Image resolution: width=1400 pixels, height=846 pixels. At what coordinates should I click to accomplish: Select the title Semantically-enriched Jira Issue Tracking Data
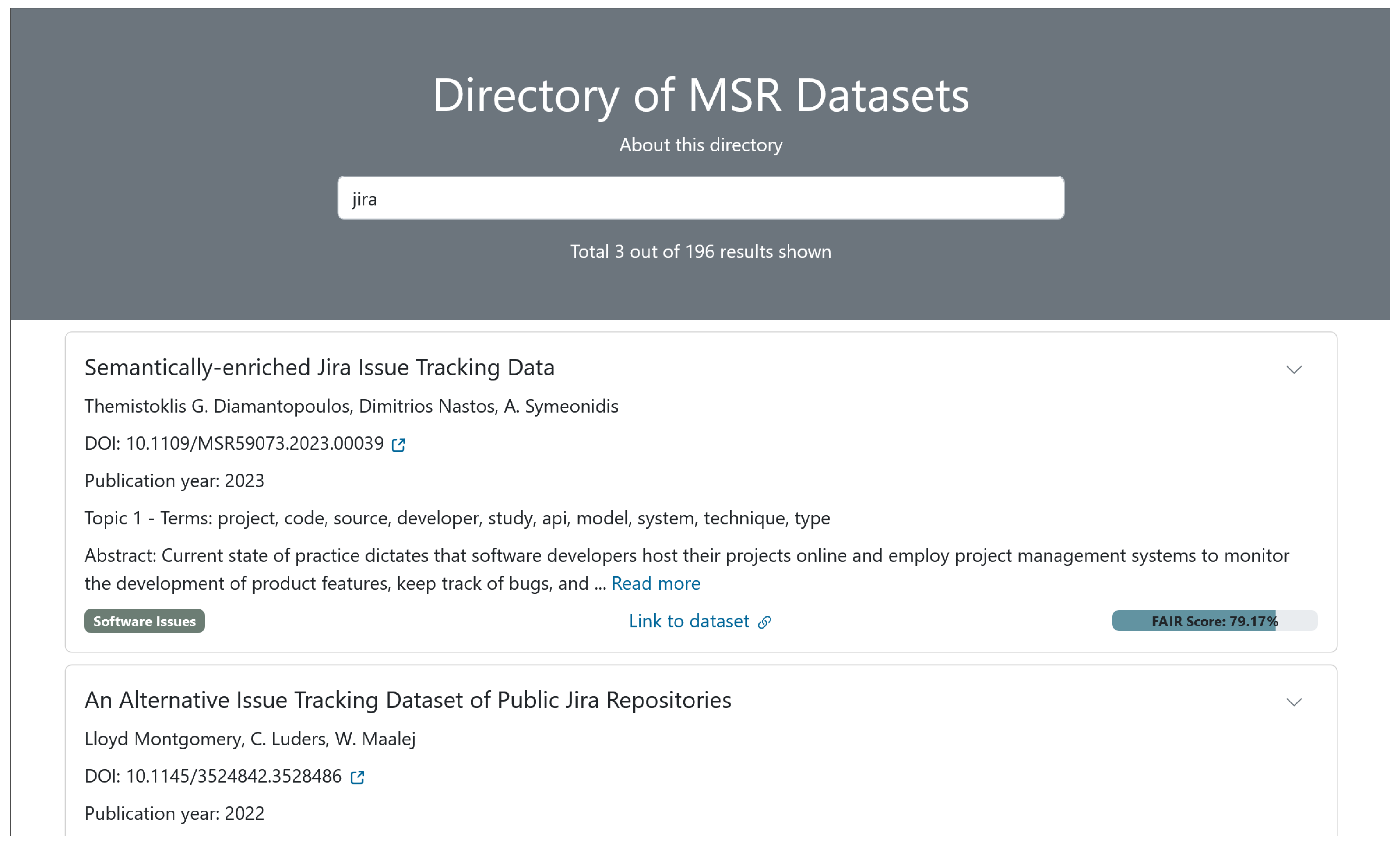(319, 367)
